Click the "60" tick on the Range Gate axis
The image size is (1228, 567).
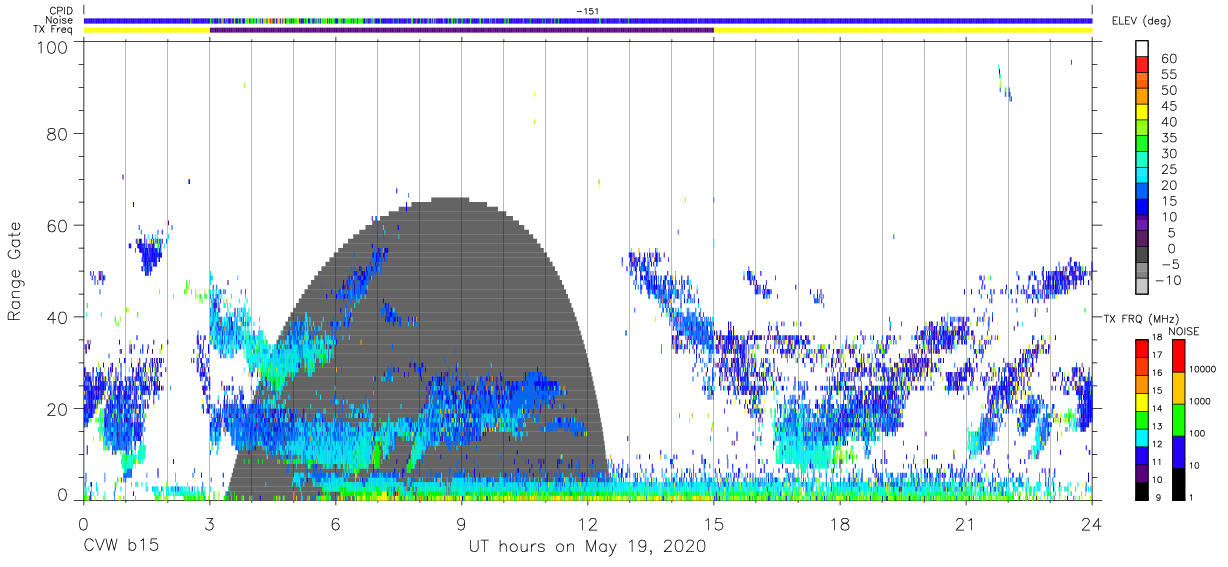[57, 225]
